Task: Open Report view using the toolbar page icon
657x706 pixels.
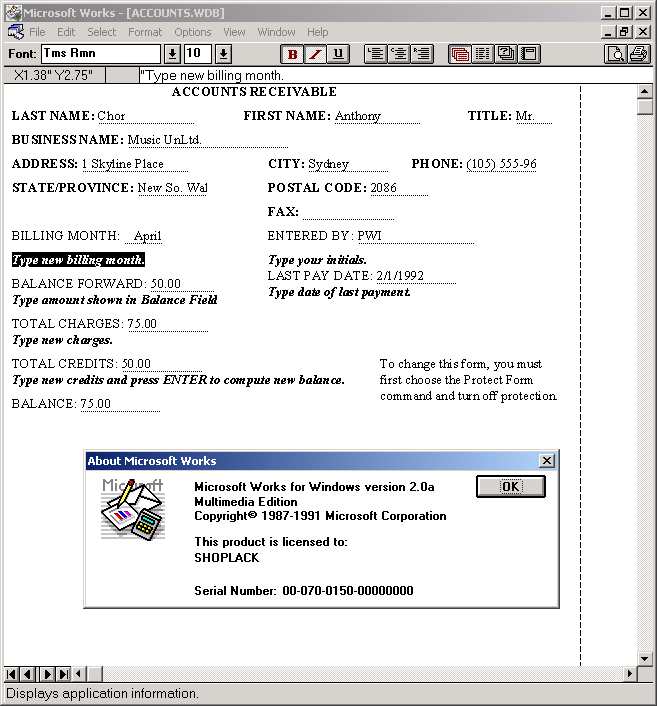Action: (529, 54)
